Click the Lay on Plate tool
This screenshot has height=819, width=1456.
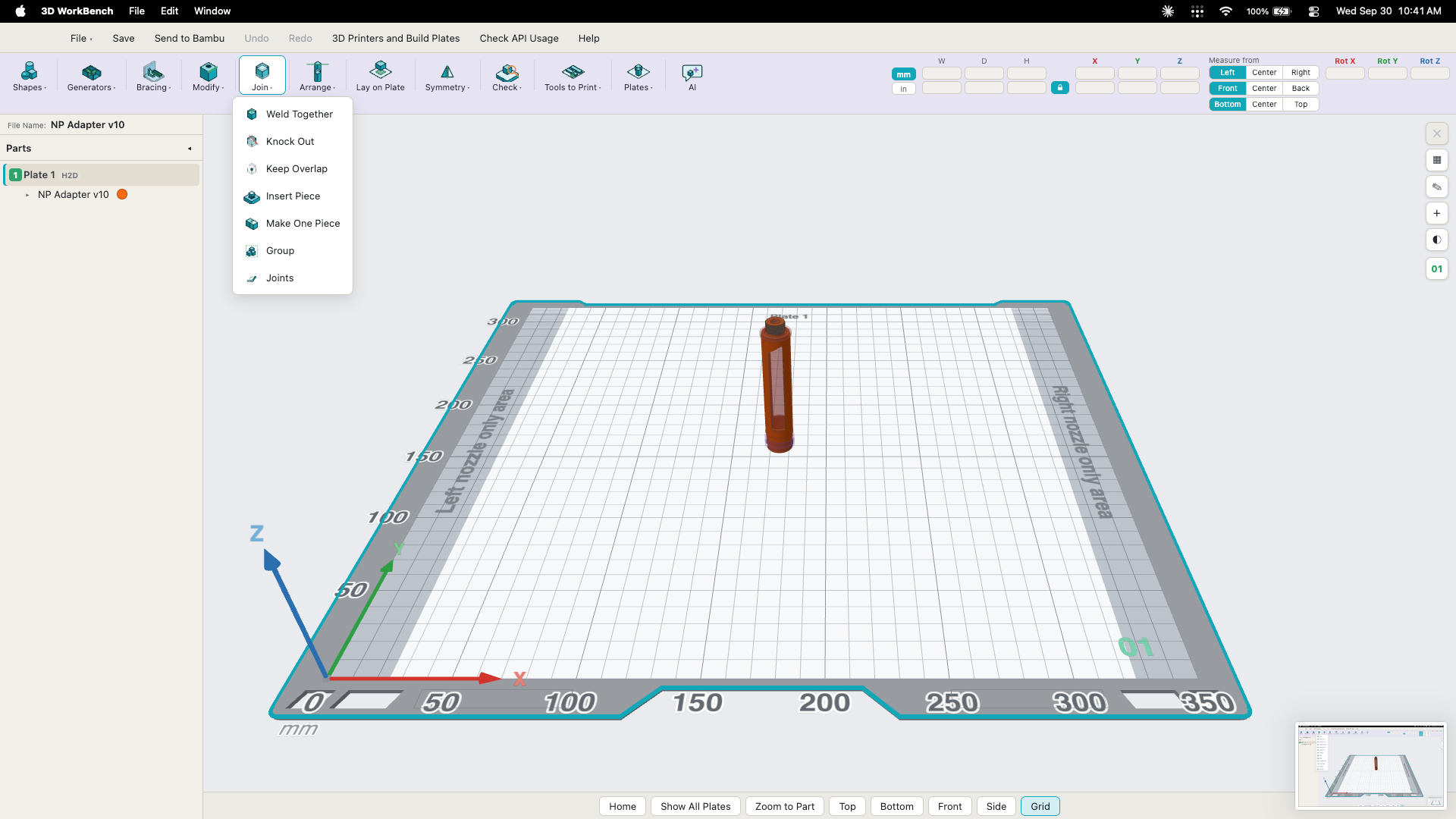[x=380, y=76]
